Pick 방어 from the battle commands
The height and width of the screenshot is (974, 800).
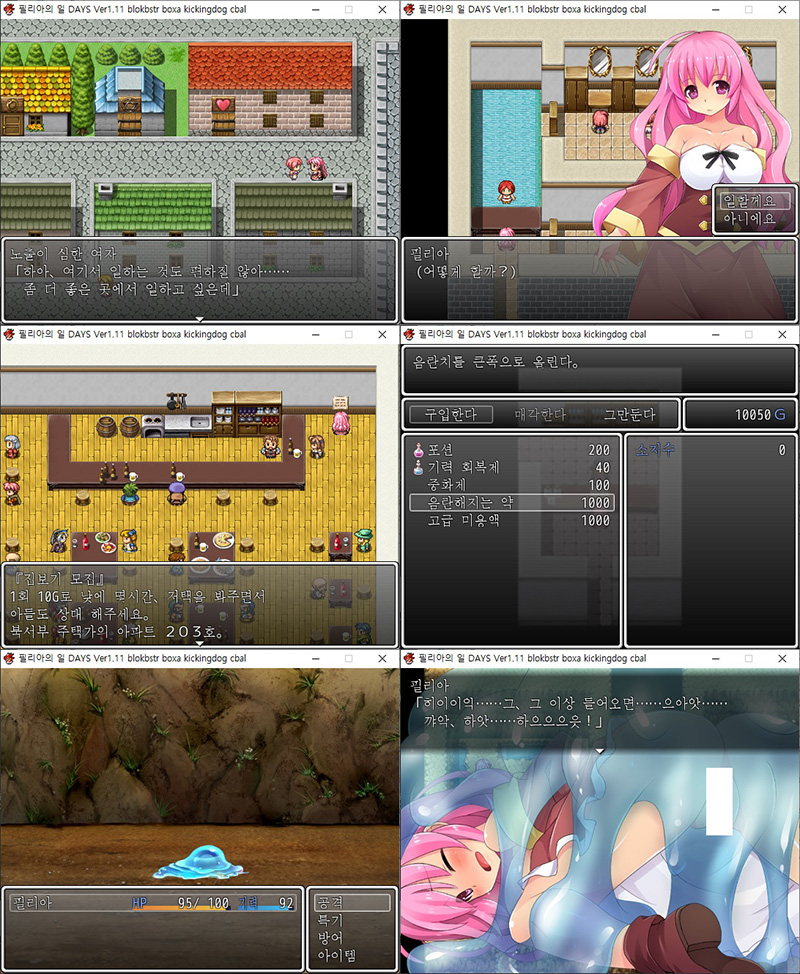[x=330, y=938]
